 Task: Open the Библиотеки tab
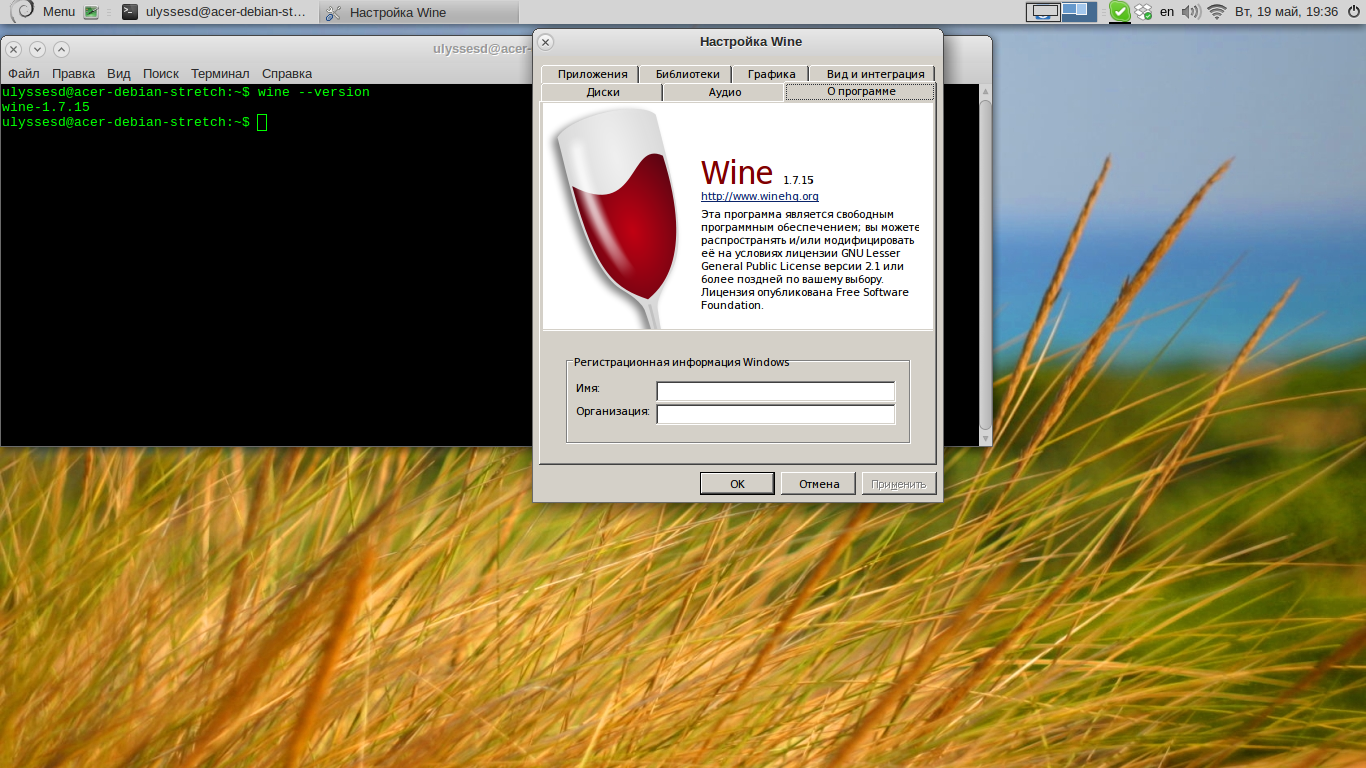click(x=690, y=73)
